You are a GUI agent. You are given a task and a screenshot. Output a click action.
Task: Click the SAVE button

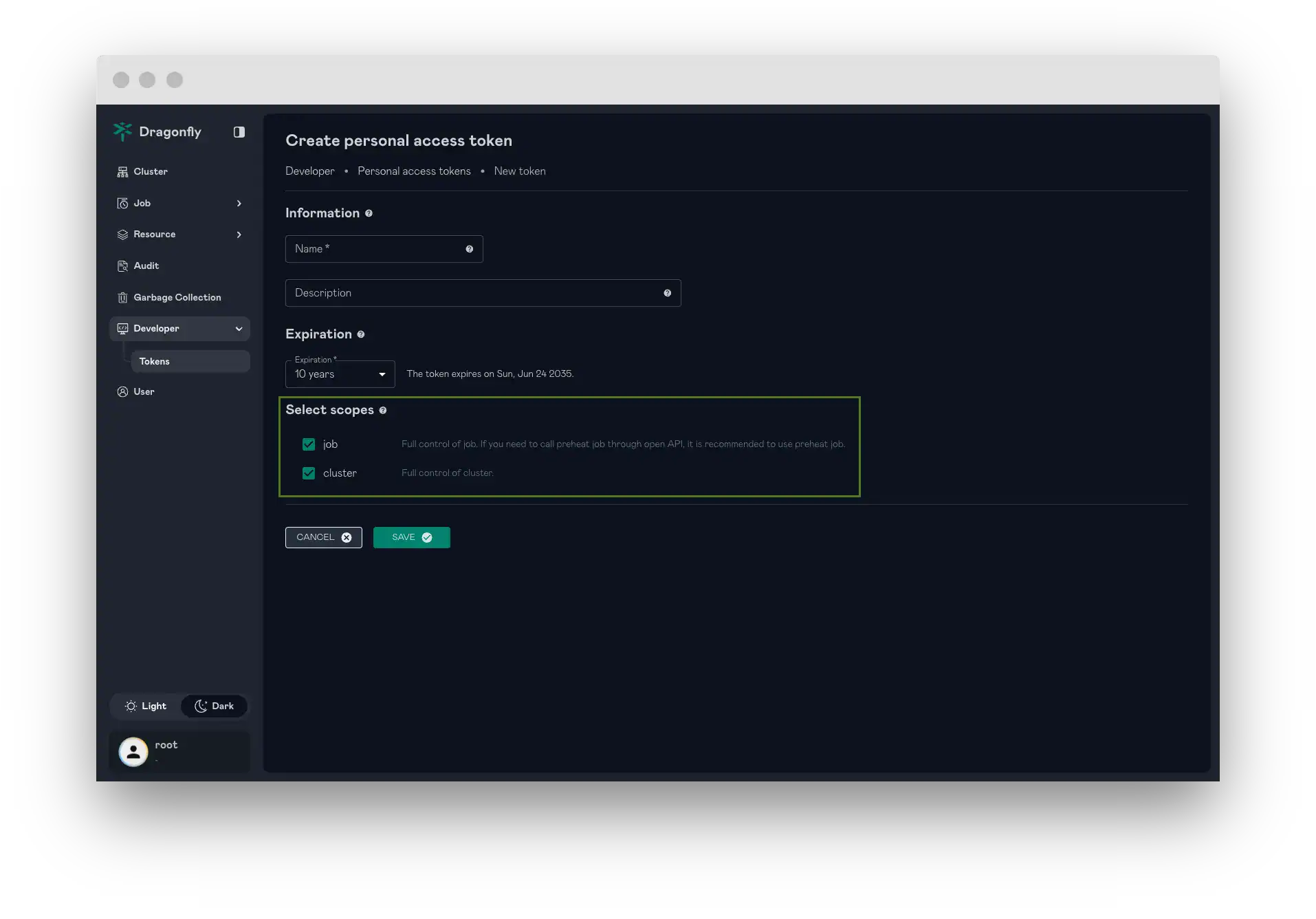411,537
